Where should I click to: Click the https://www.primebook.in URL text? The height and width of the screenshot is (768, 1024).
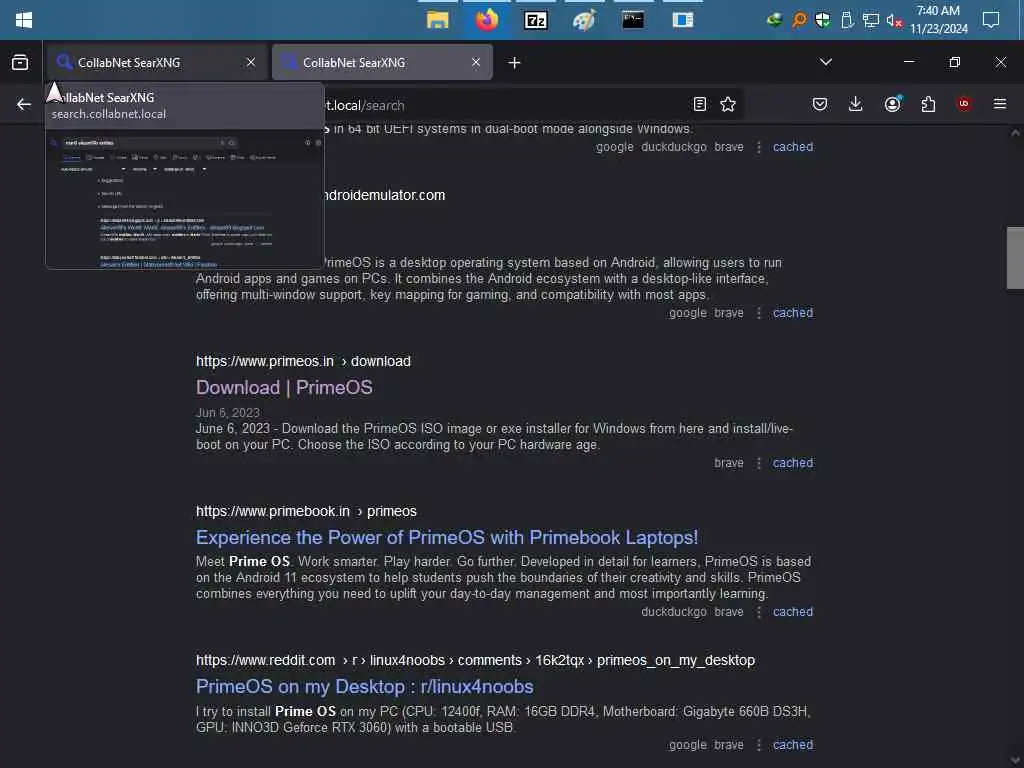tap(273, 511)
